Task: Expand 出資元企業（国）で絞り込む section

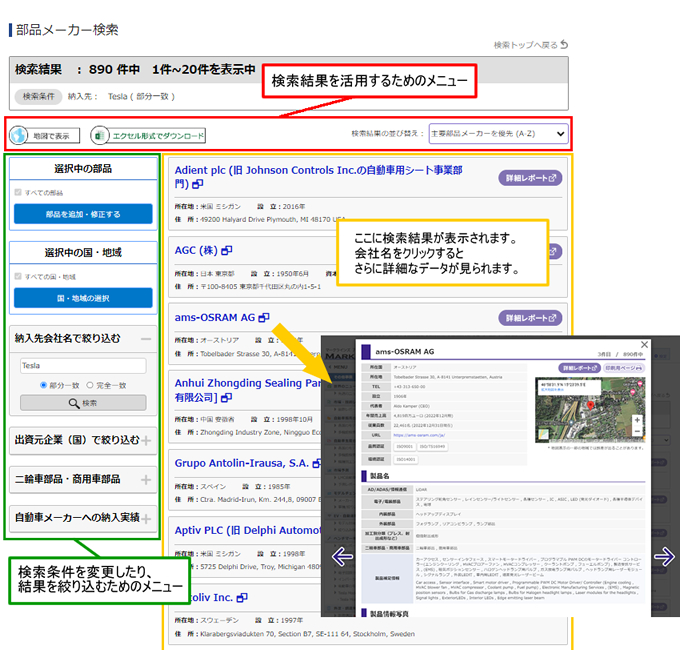Action: (x=146, y=440)
